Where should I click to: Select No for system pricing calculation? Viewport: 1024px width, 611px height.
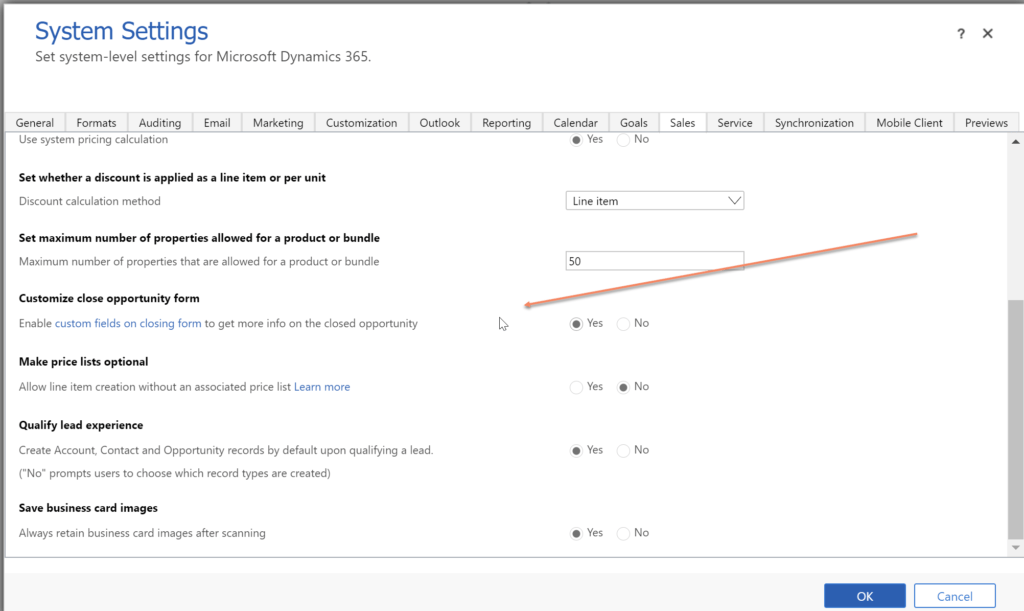(624, 140)
